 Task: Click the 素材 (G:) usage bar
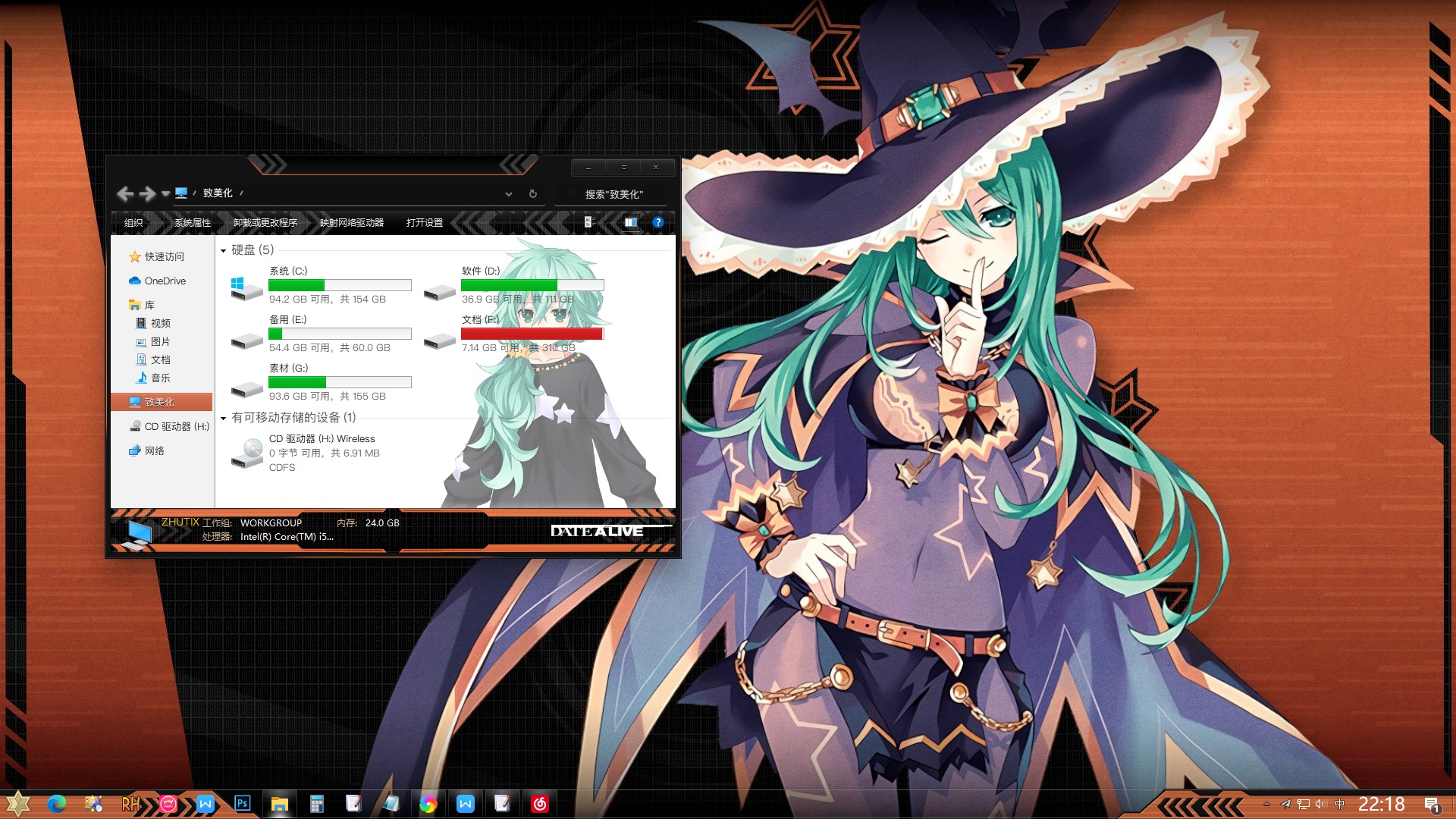click(340, 382)
